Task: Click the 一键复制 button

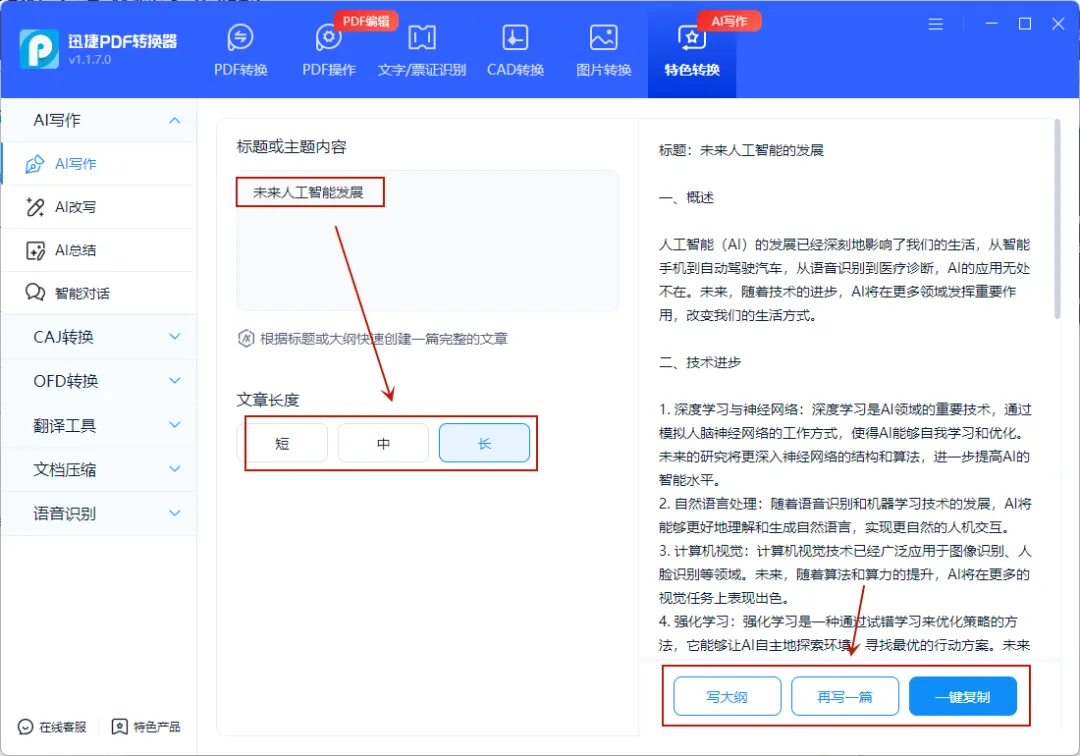Action: pos(963,697)
